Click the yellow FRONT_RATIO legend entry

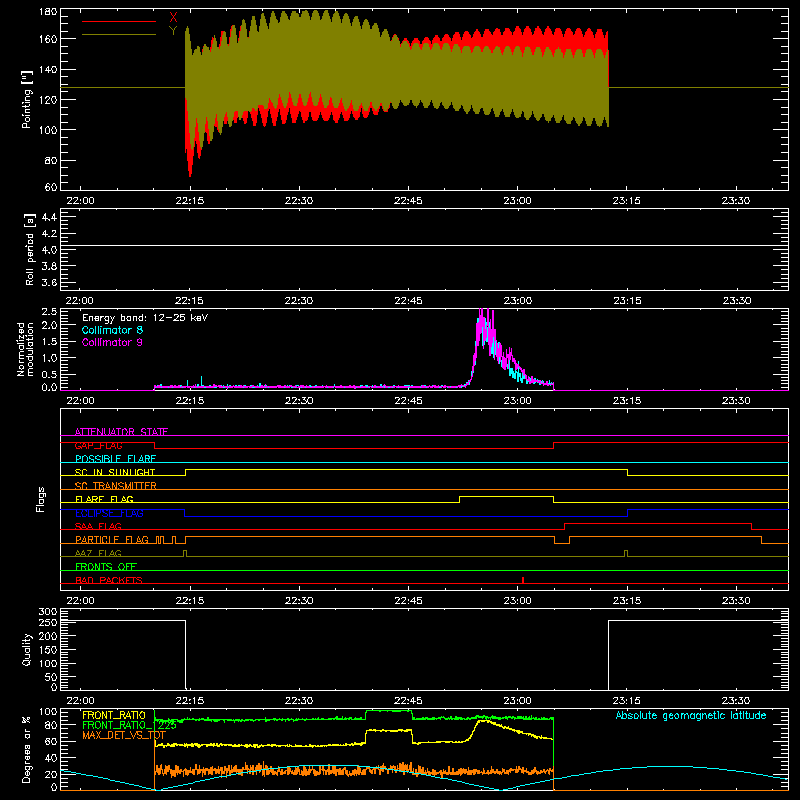pyautogui.click(x=114, y=715)
